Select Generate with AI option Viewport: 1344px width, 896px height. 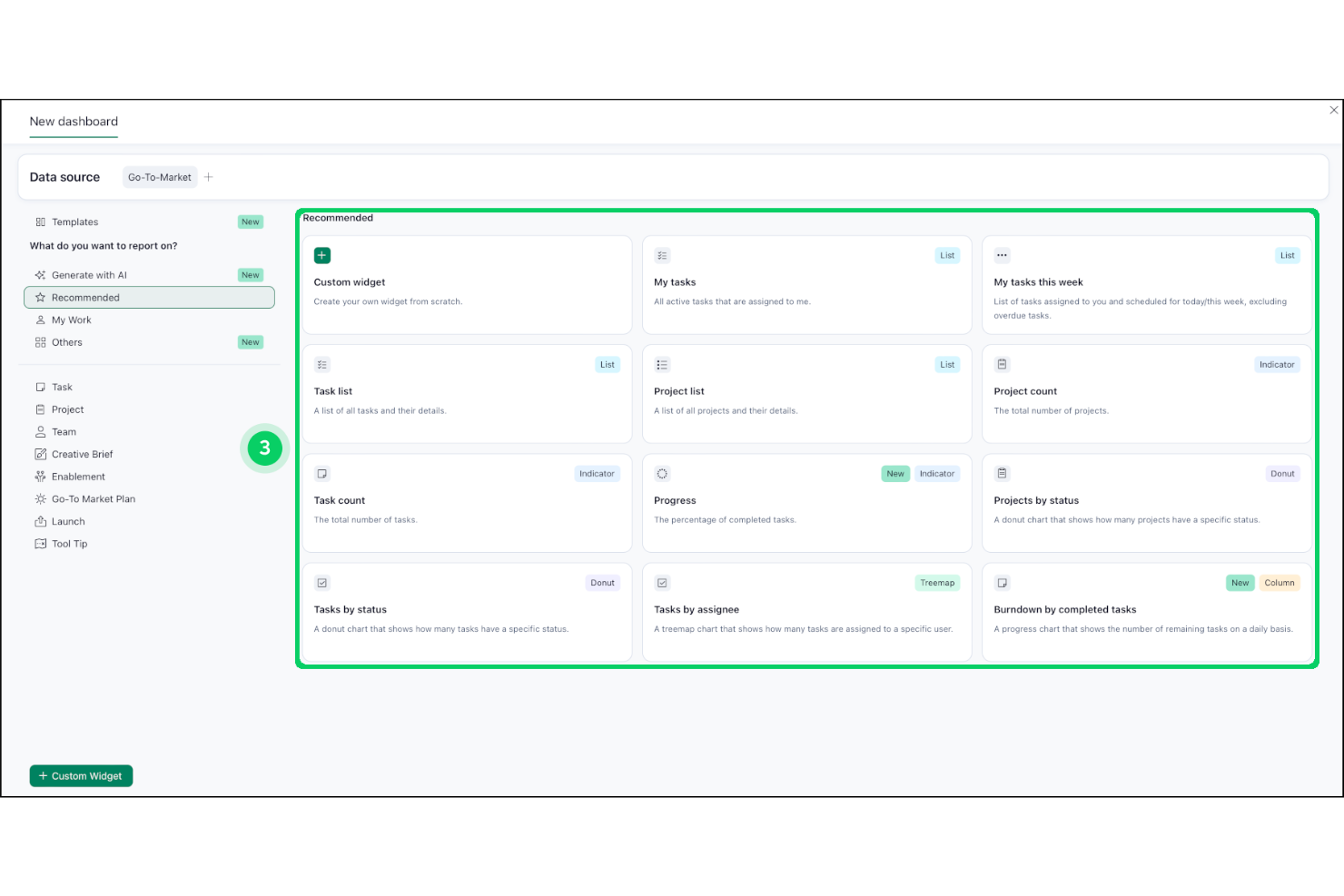[x=149, y=275]
